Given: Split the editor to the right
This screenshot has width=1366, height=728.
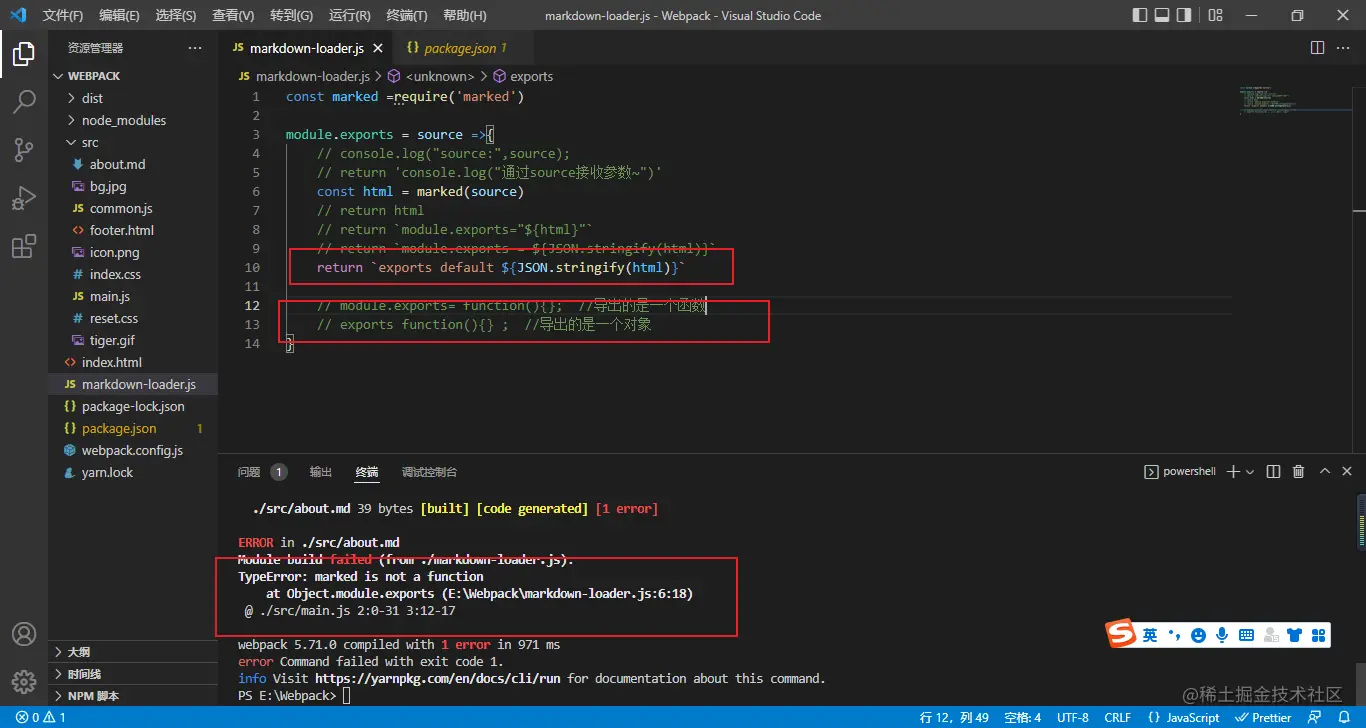Looking at the screenshot, I should point(1317,48).
